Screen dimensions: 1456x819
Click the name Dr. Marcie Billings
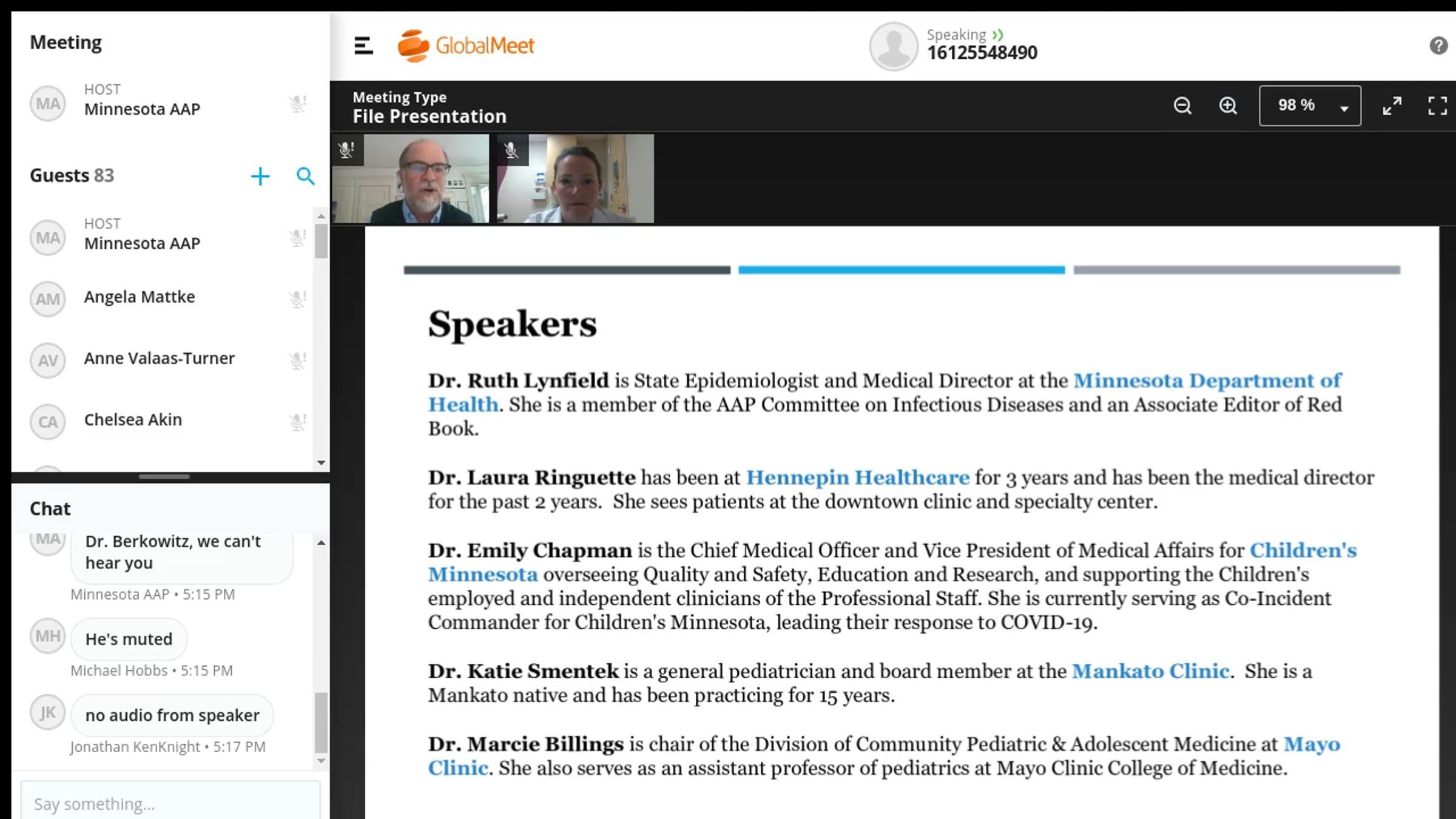click(526, 744)
